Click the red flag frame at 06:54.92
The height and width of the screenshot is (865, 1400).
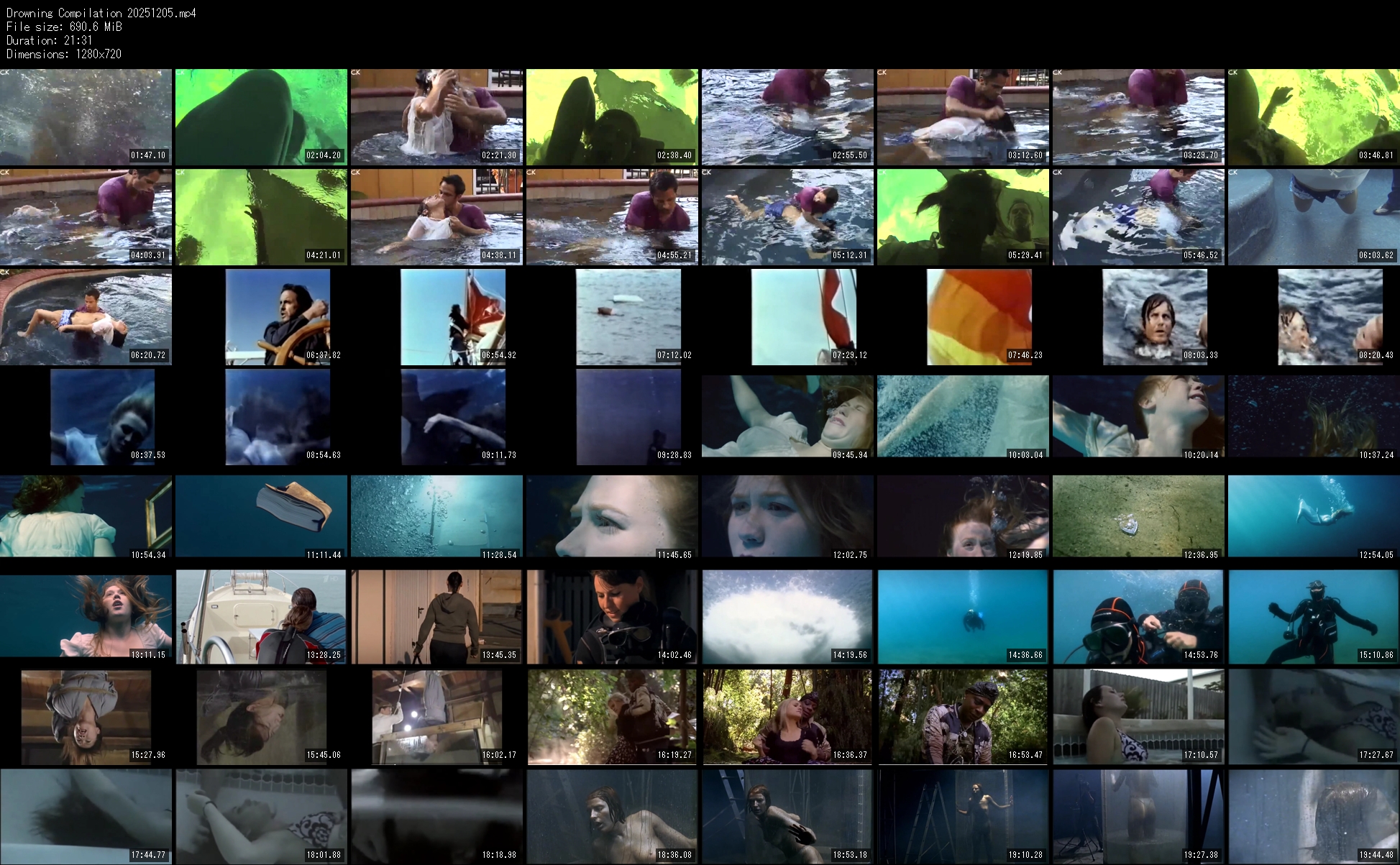point(453,317)
